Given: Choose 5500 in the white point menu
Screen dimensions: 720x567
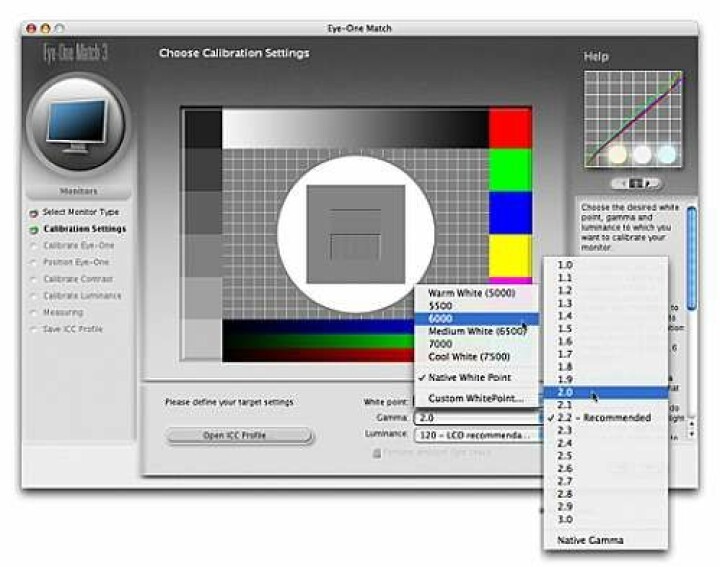Looking at the screenshot, I should (476, 306).
